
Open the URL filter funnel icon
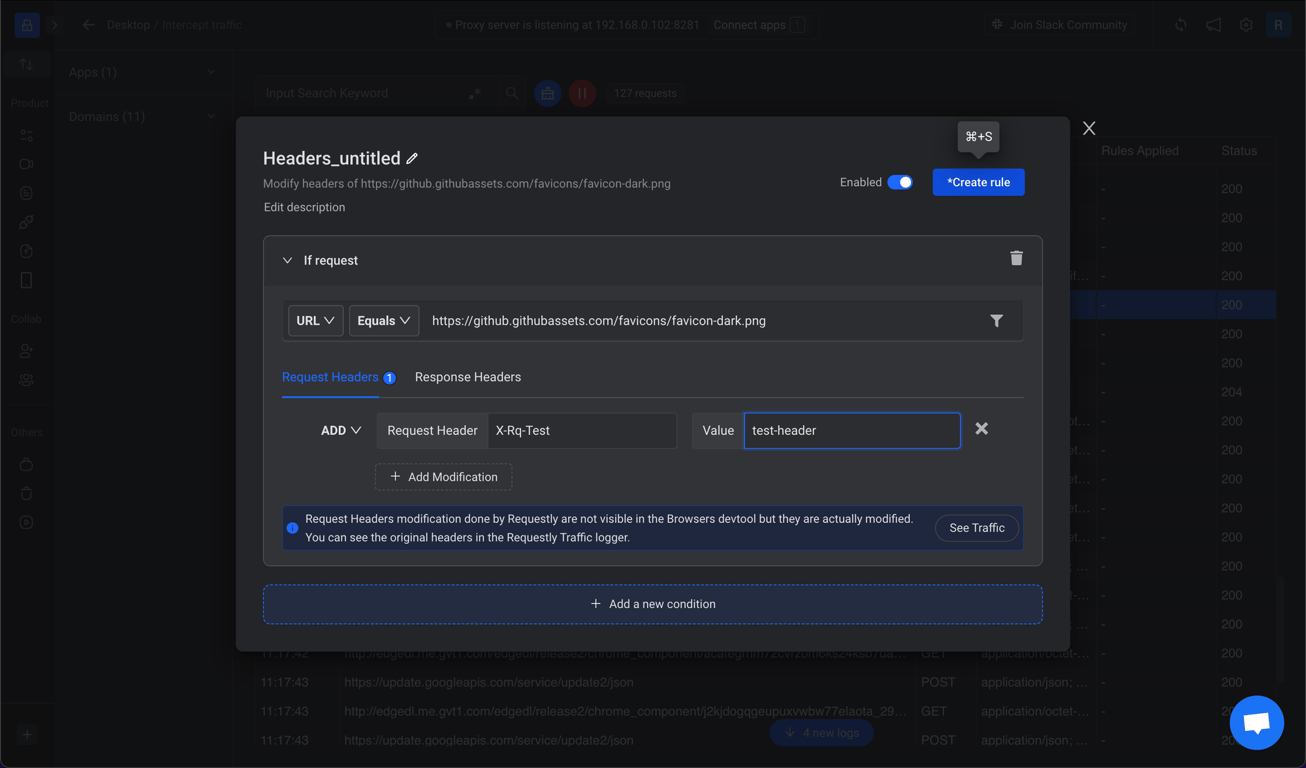pos(996,321)
